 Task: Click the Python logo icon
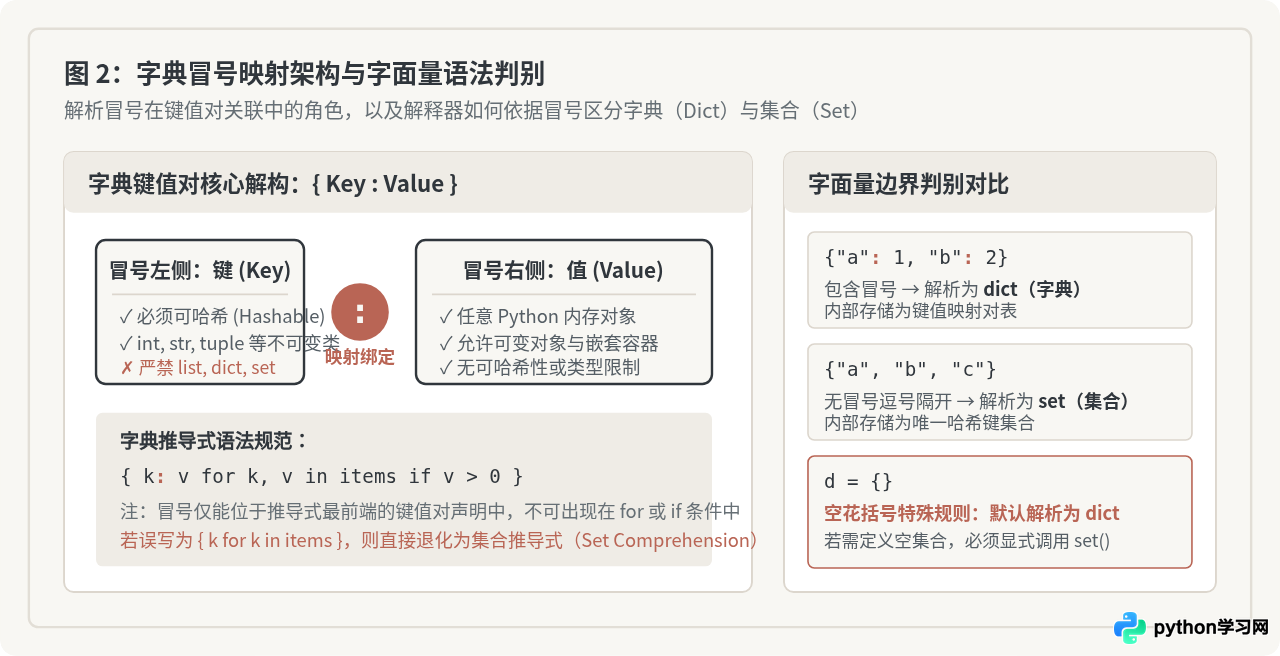click(x=1130, y=628)
